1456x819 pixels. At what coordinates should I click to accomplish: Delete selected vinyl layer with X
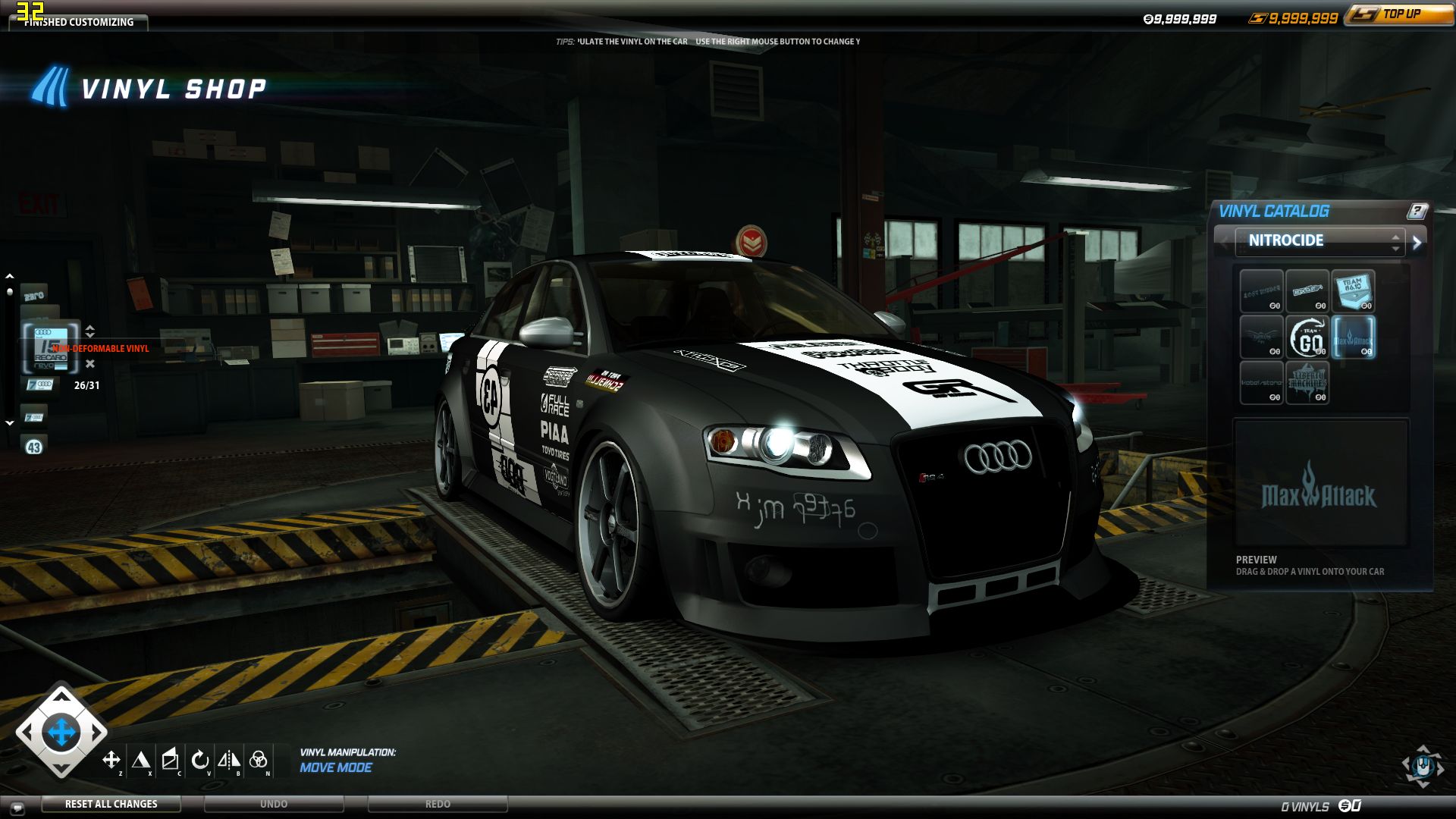(90, 364)
